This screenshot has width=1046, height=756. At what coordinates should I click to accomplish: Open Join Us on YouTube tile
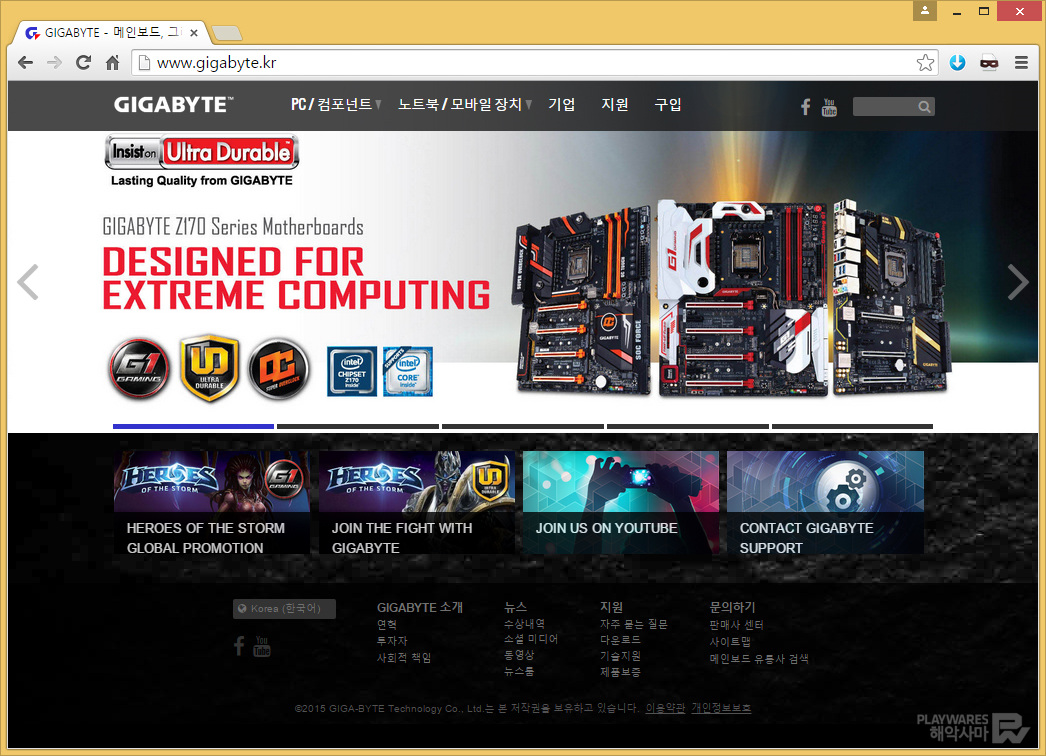pos(621,502)
